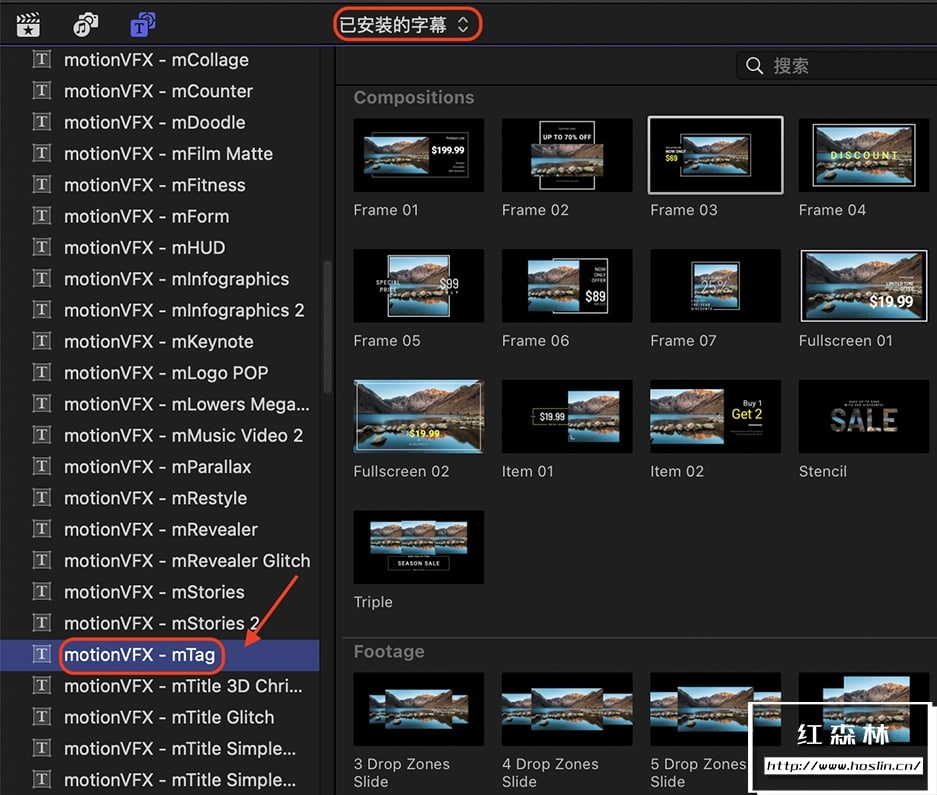Screen dimensions: 937x795
Task: Select motionVFX - mCollage category
Action: coord(160,60)
